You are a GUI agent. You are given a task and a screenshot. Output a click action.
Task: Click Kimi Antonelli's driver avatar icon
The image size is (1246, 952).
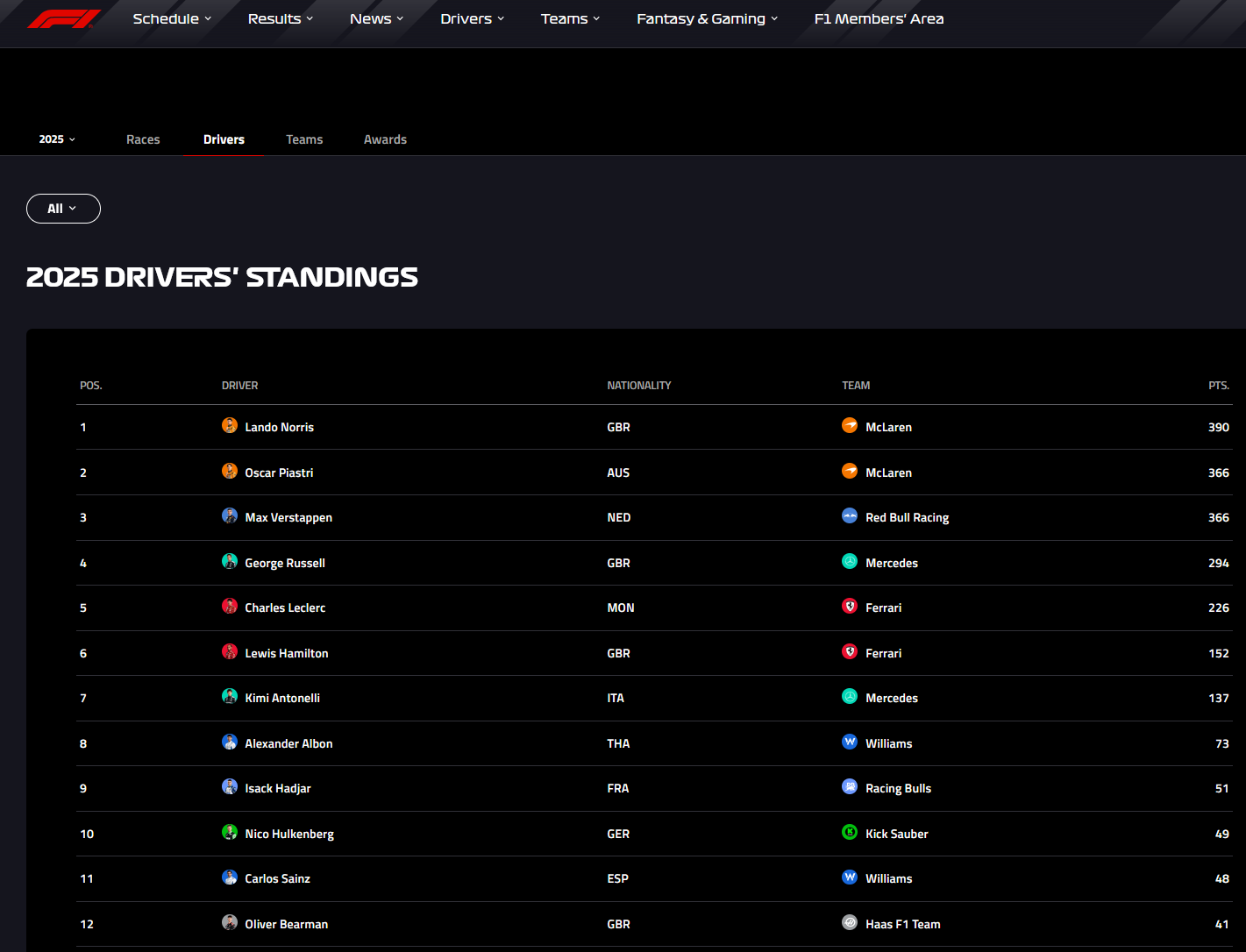230,697
